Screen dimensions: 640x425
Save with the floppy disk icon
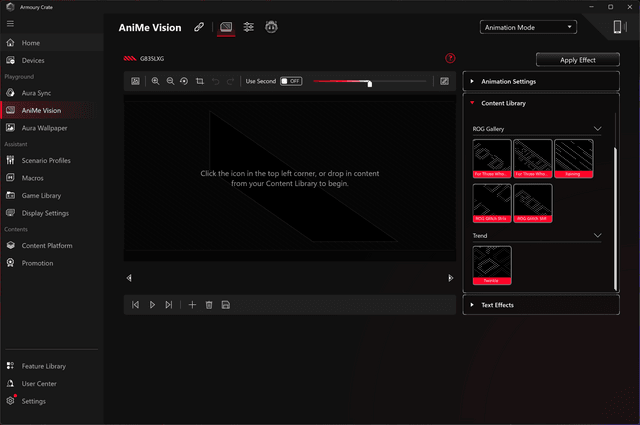(226, 305)
